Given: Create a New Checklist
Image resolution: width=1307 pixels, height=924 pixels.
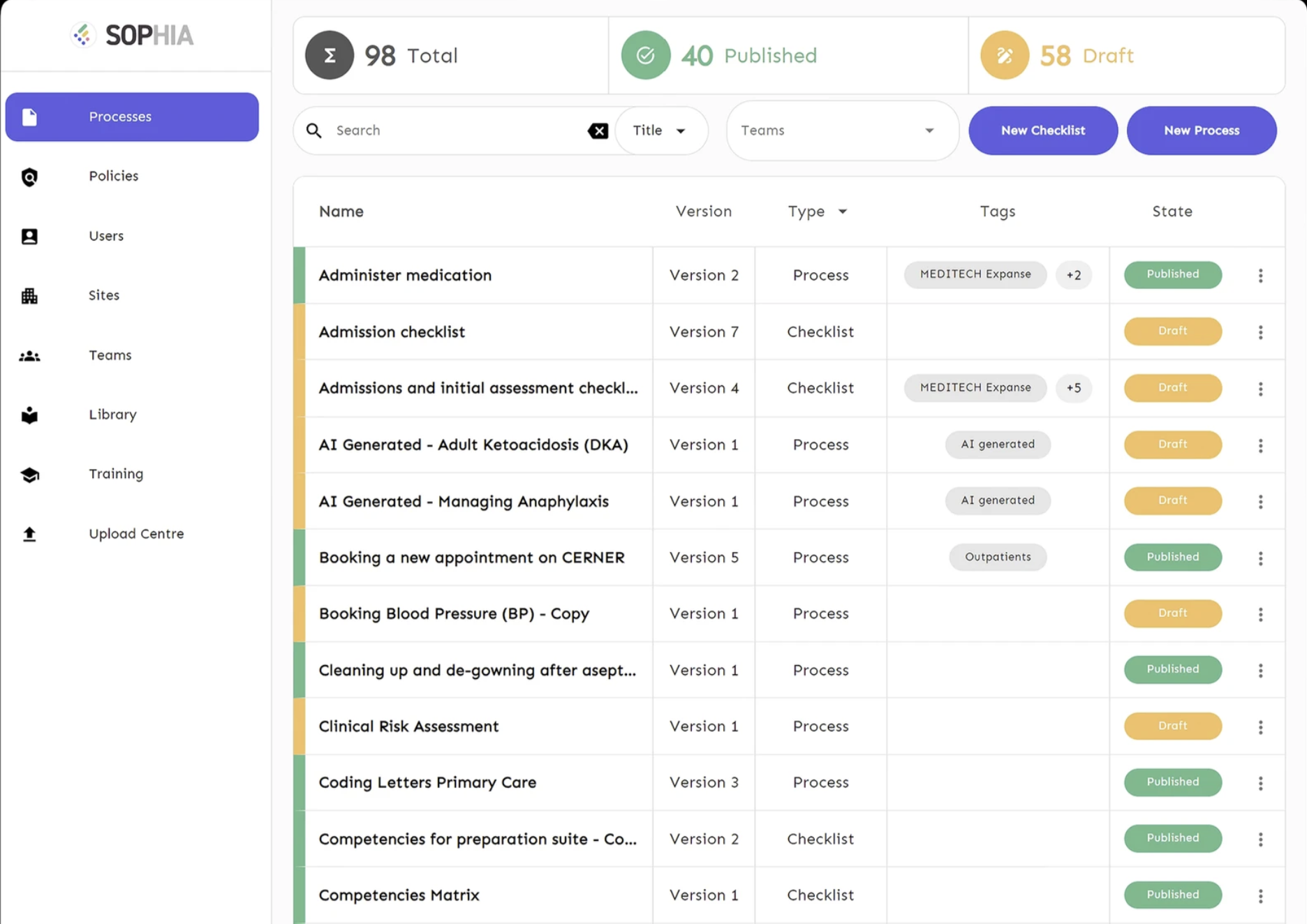Looking at the screenshot, I should point(1042,131).
